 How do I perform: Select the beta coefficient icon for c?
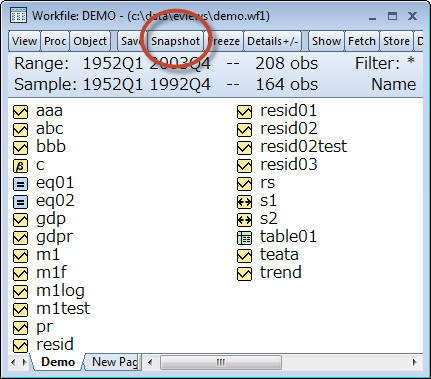pyautogui.click(x=20, y=166)
